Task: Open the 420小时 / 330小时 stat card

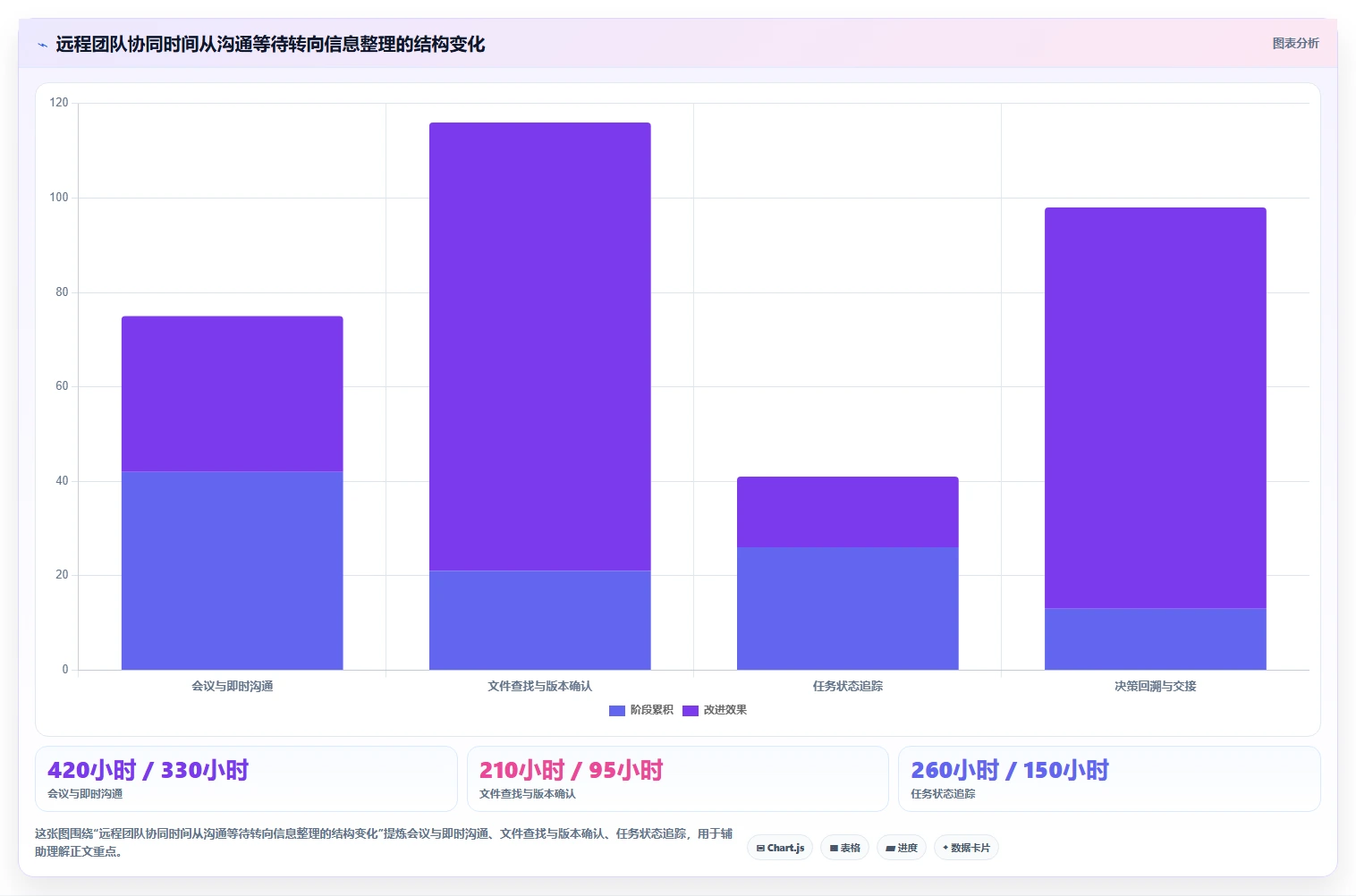Action: tap(246, 779)
